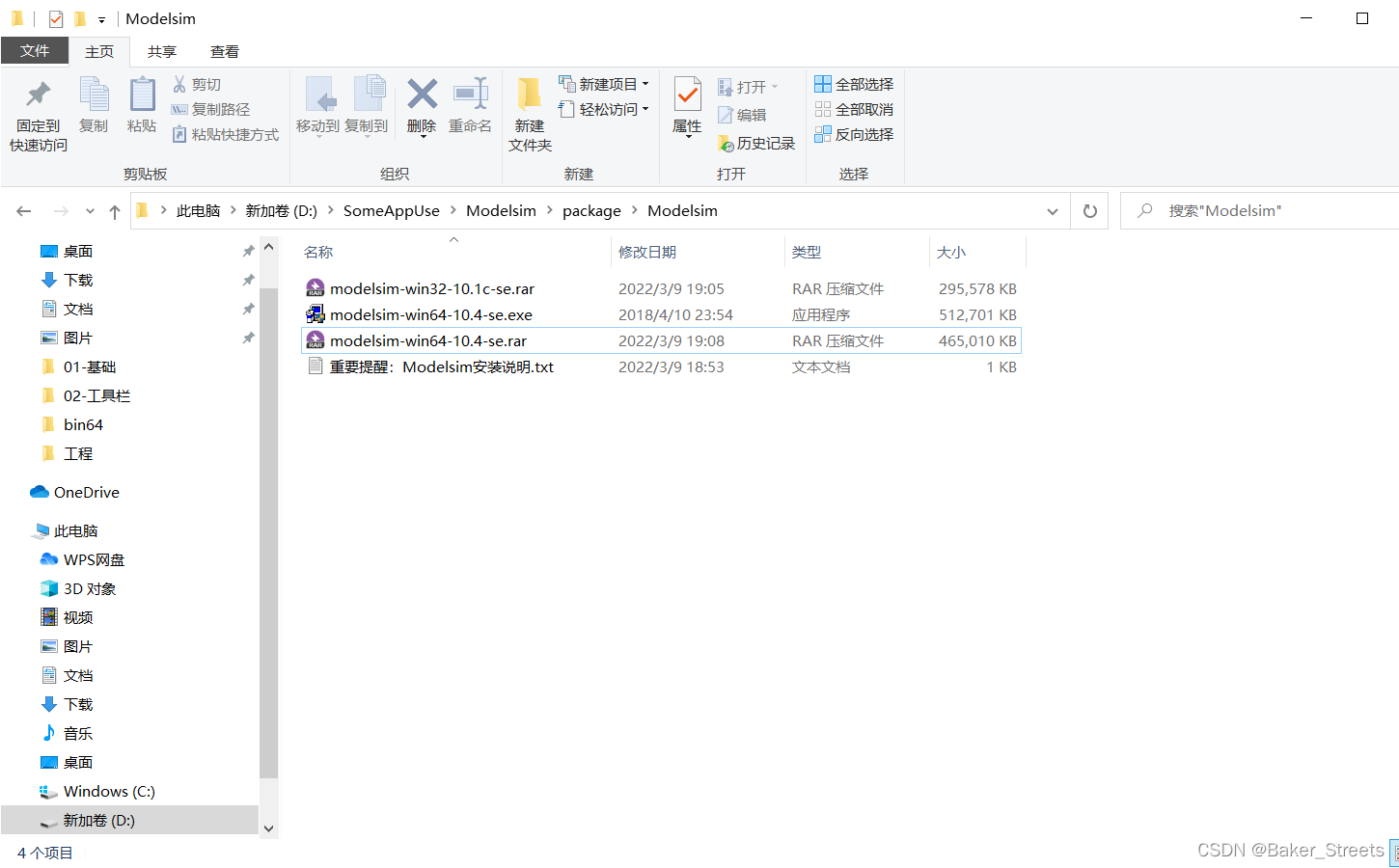Open History (历史记录) button
The width and height of the screenshot is (1399, 868).
[756, 143]
